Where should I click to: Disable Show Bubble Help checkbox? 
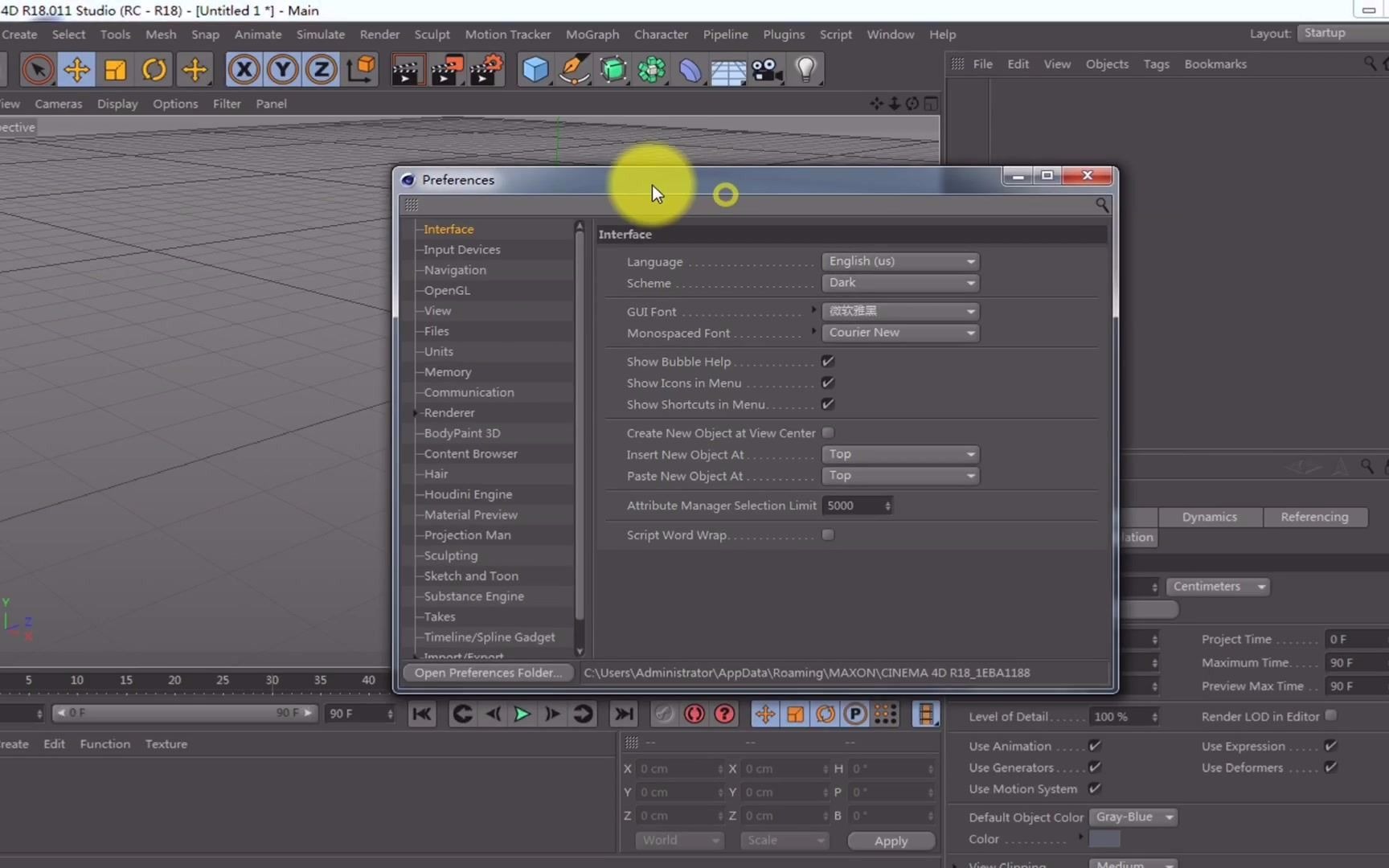pos(828,362)
